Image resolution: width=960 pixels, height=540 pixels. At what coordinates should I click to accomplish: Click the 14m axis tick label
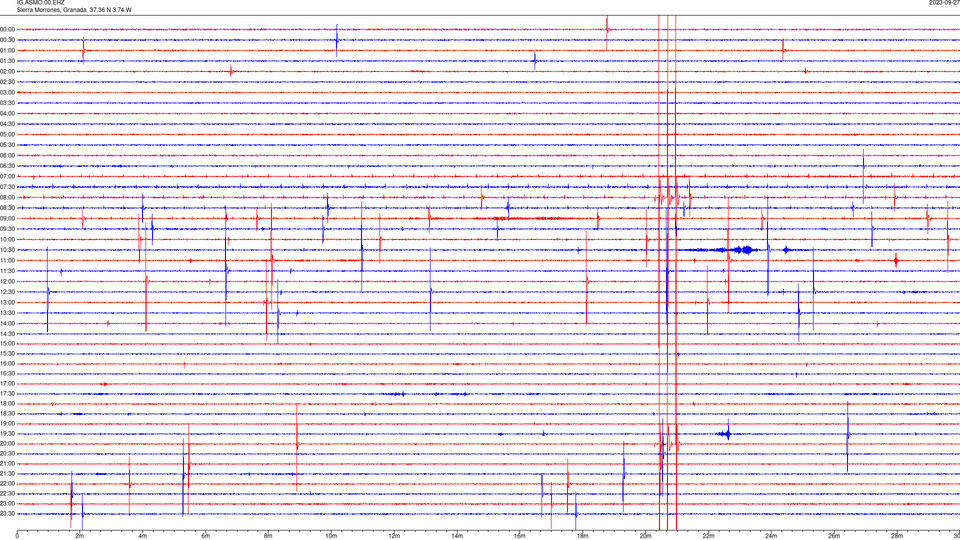pos(457,536)
